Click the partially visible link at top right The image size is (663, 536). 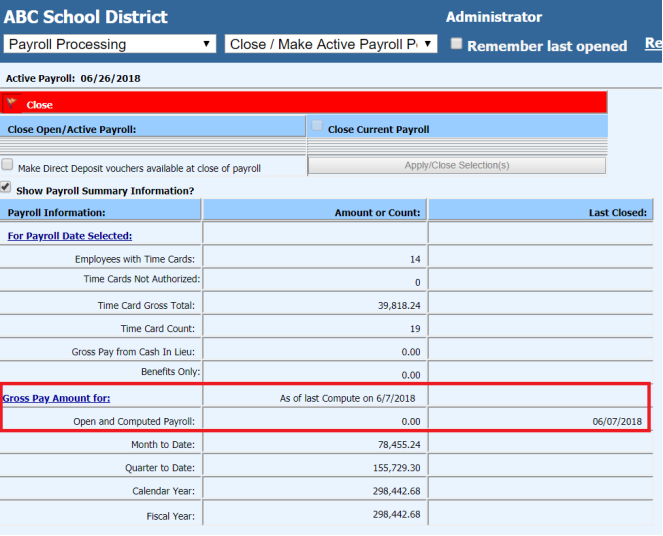(x=653, y=44)
